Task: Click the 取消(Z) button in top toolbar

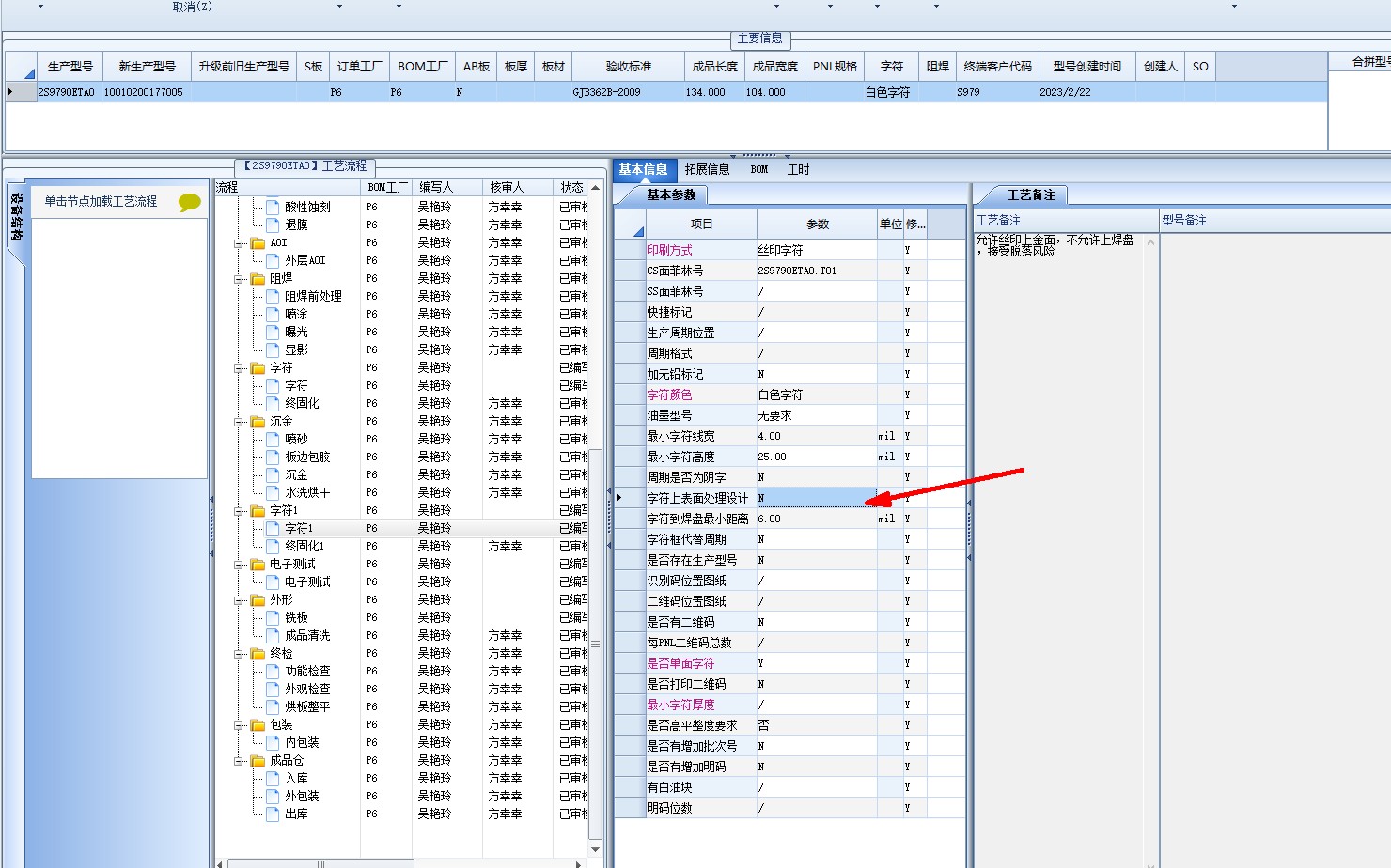Action: tap(193, 7)
